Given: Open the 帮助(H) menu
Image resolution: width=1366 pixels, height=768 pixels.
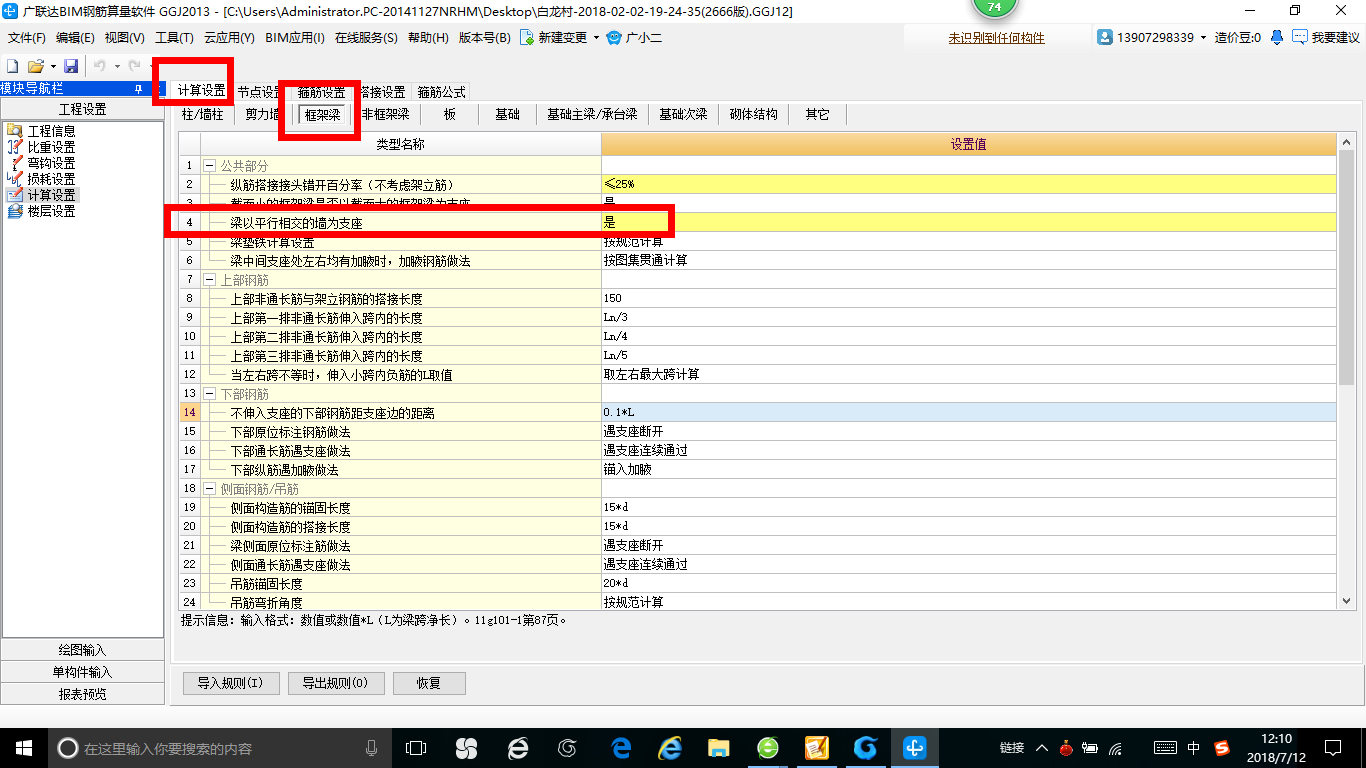Looking at the screenshot, I should [428, 38].
